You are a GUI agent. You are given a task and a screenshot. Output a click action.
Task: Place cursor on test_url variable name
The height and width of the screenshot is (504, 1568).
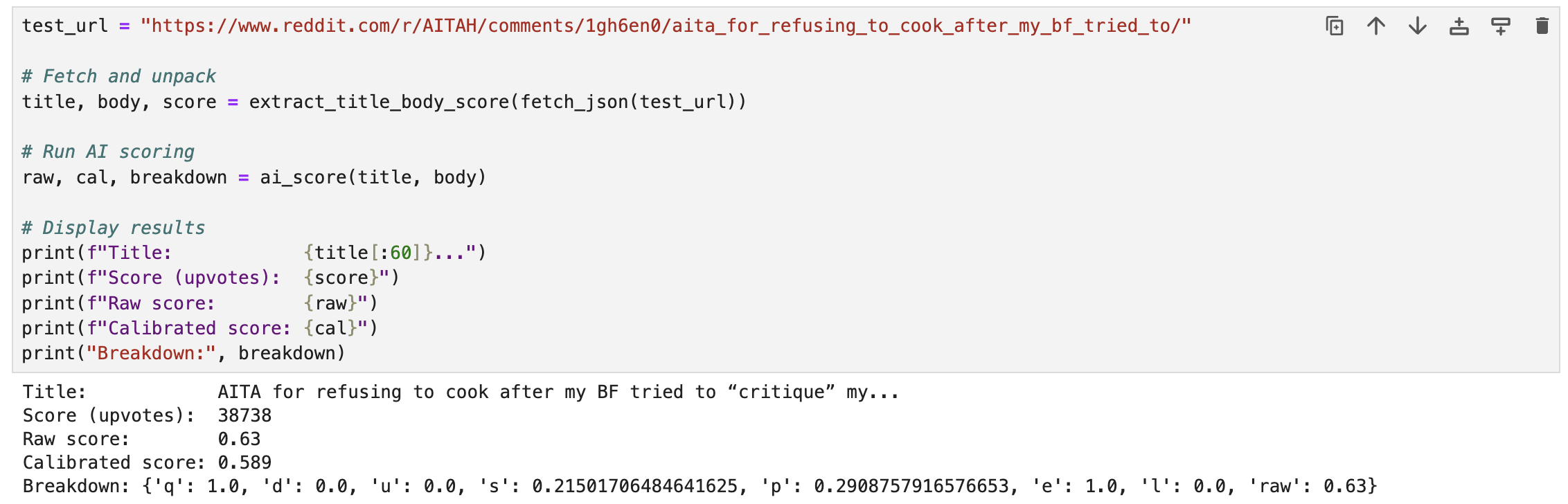point(64,26)
